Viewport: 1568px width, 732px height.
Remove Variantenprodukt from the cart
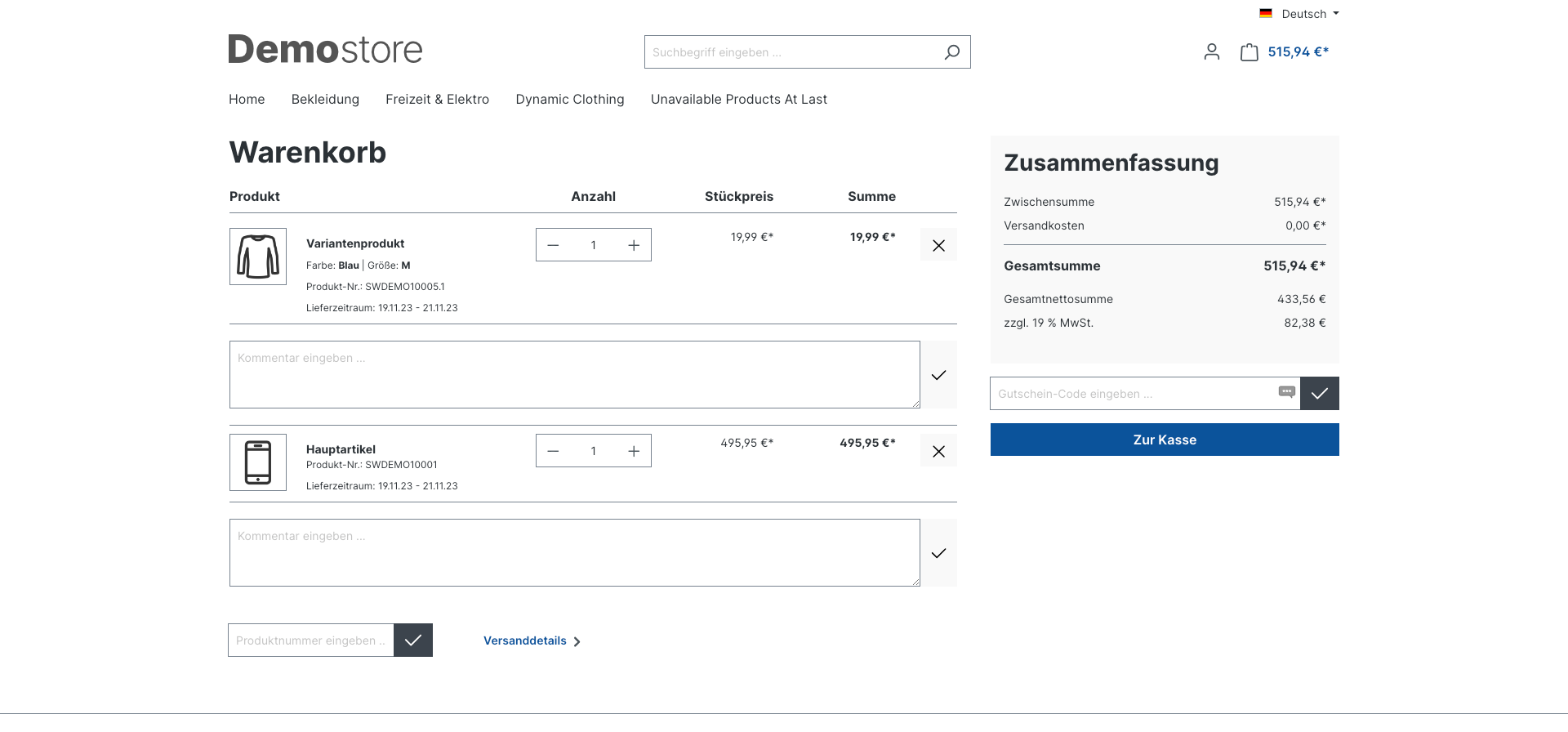click(938, 245)
